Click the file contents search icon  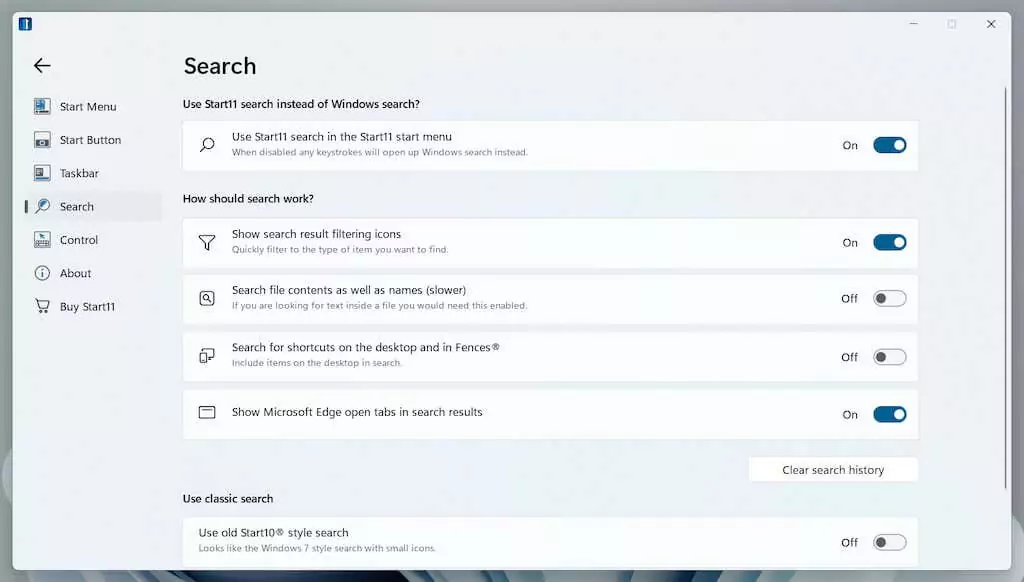207,299
